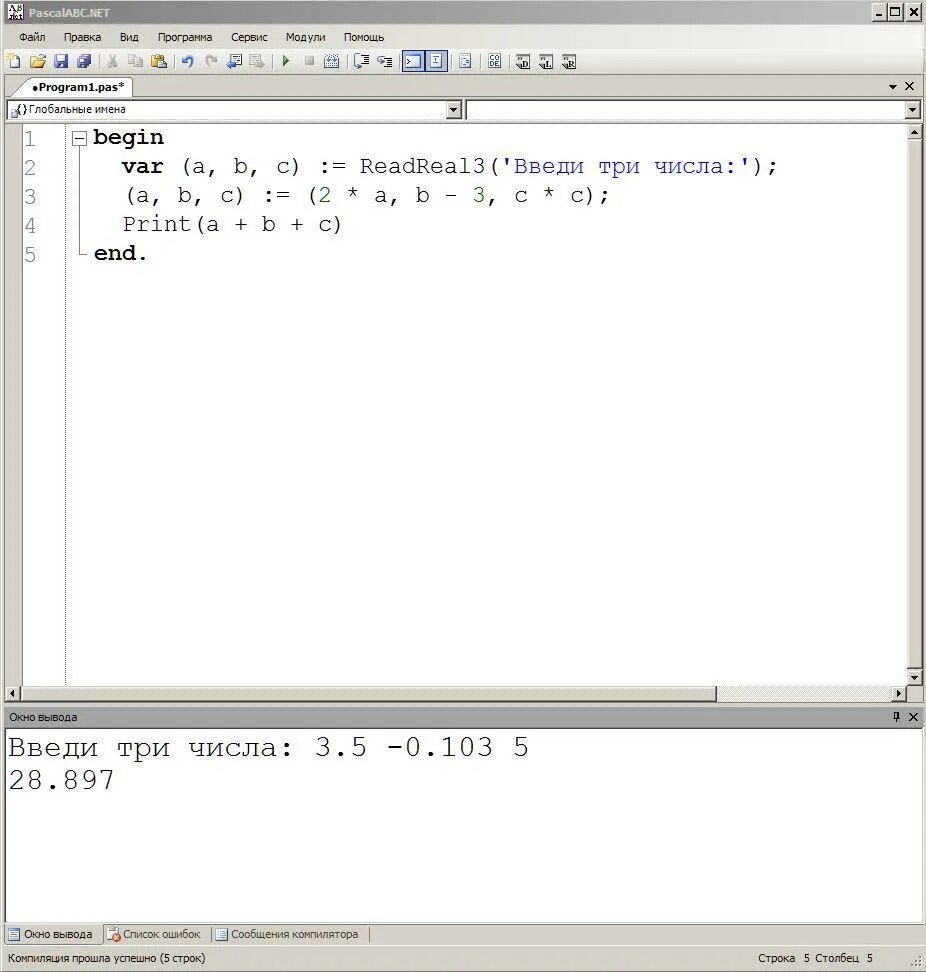Click the Step Over debug icon

361,61
